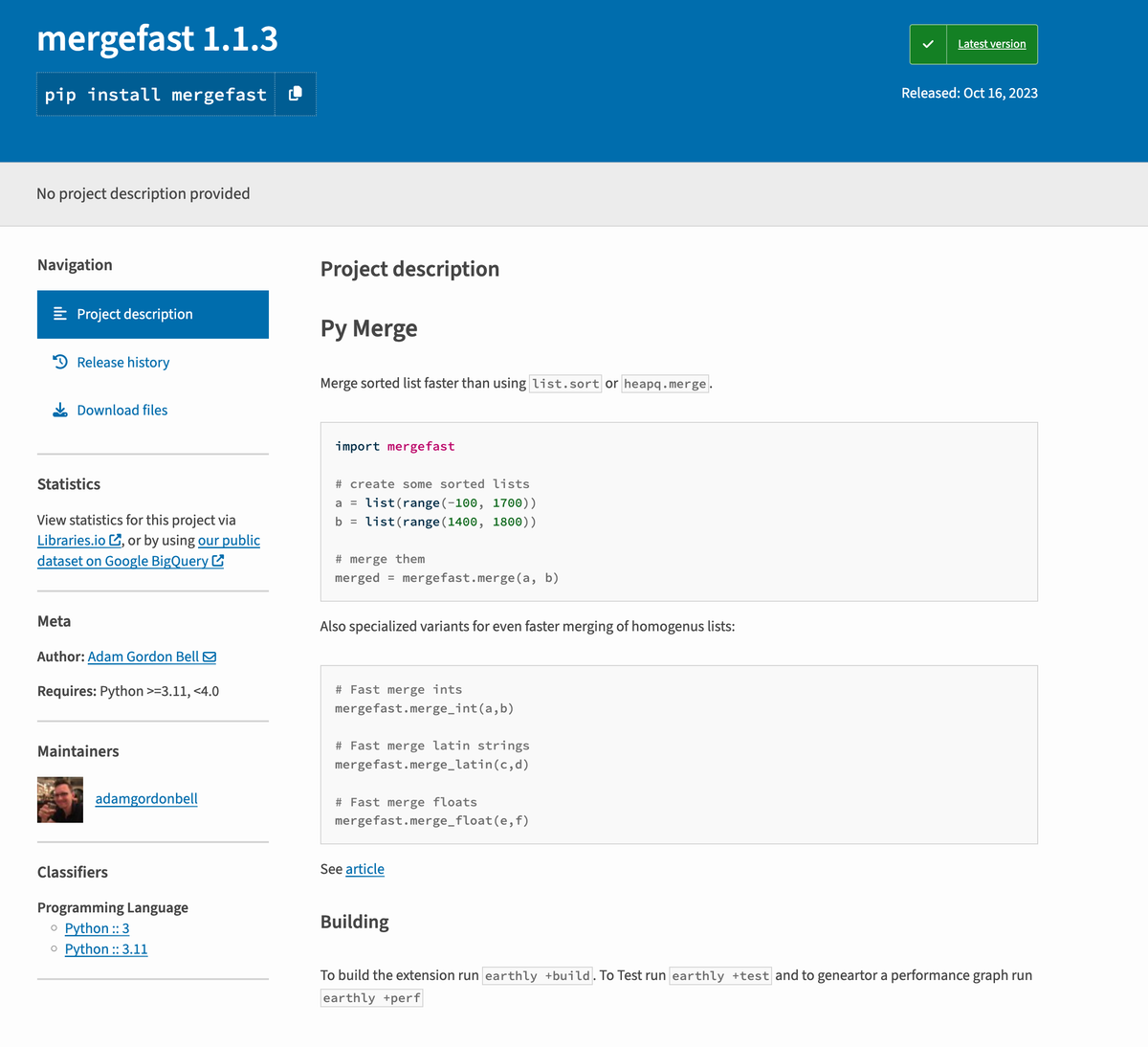Click the BigQuery external link icon
The width and height of the screenshot is (1148, 1047).
coord(219,561)
